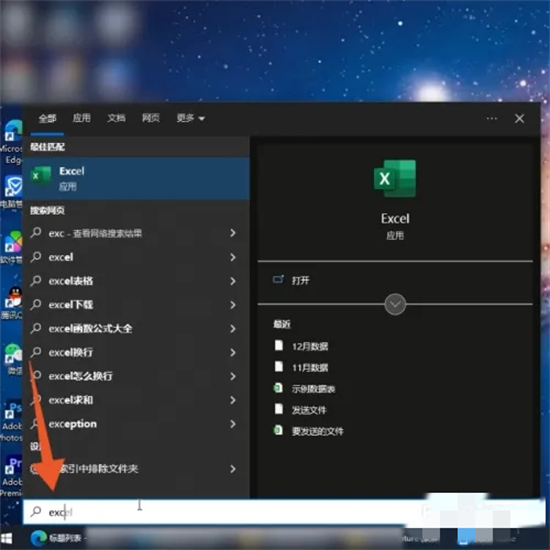Open the 软件管理 desktop shortcut

[x=12, y=247]
